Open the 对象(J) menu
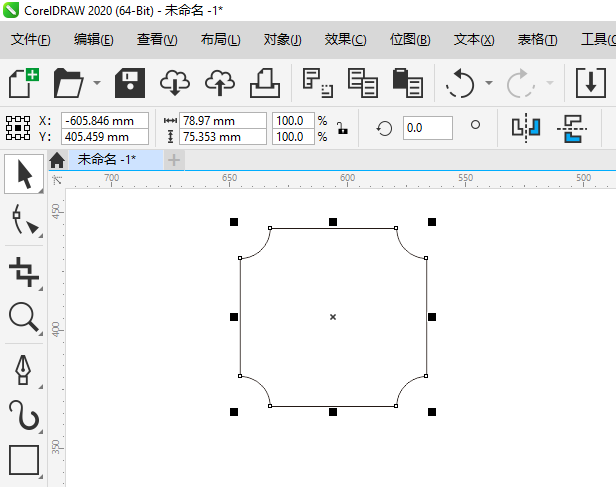Image resolution: width=616 pixels, height=487 pixels. 282,40
